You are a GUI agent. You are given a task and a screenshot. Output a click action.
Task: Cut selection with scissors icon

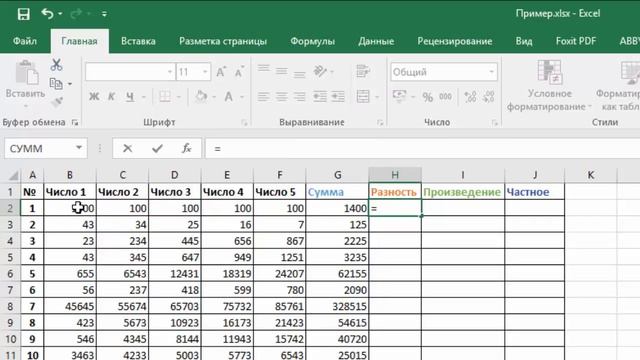56,65
